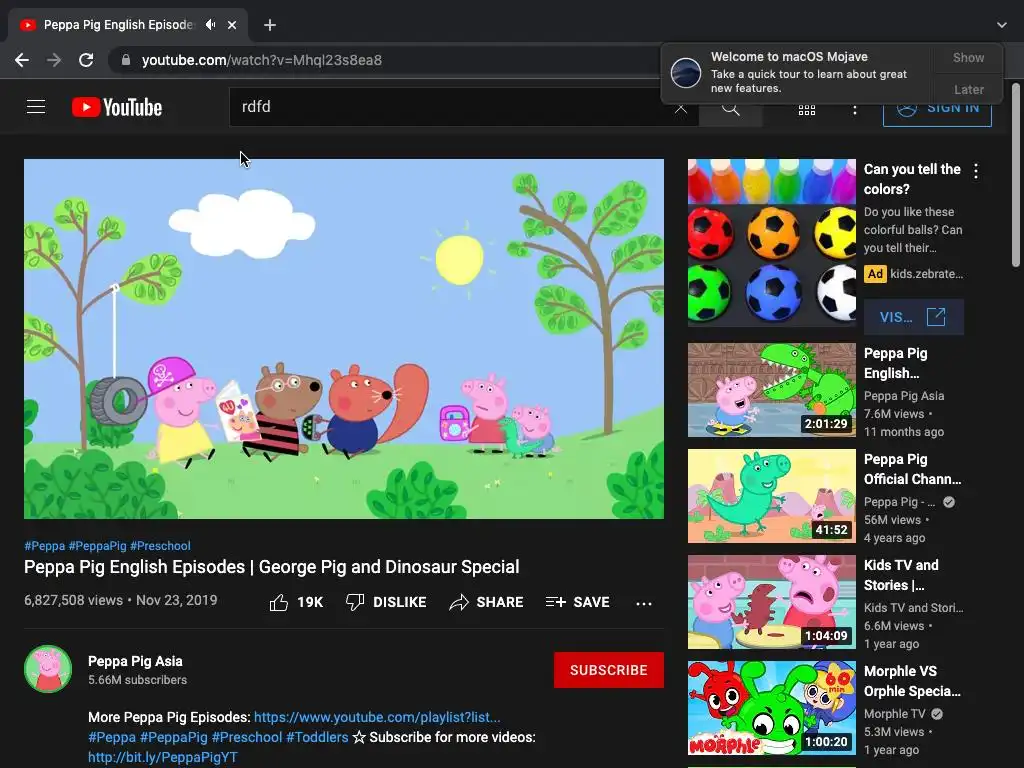Click the main video player
This screenshot has width=1024, height=768.
point(344,339)
